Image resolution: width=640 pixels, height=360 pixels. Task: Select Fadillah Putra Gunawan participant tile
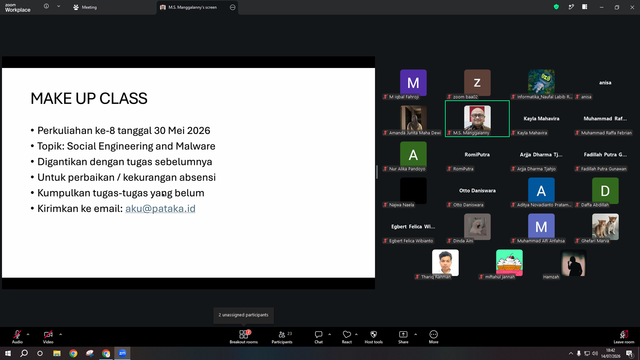coord(605,156)
